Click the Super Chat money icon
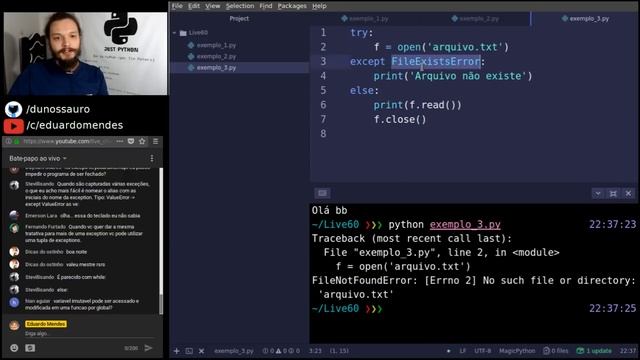The image size is (640, 360). 30,348
